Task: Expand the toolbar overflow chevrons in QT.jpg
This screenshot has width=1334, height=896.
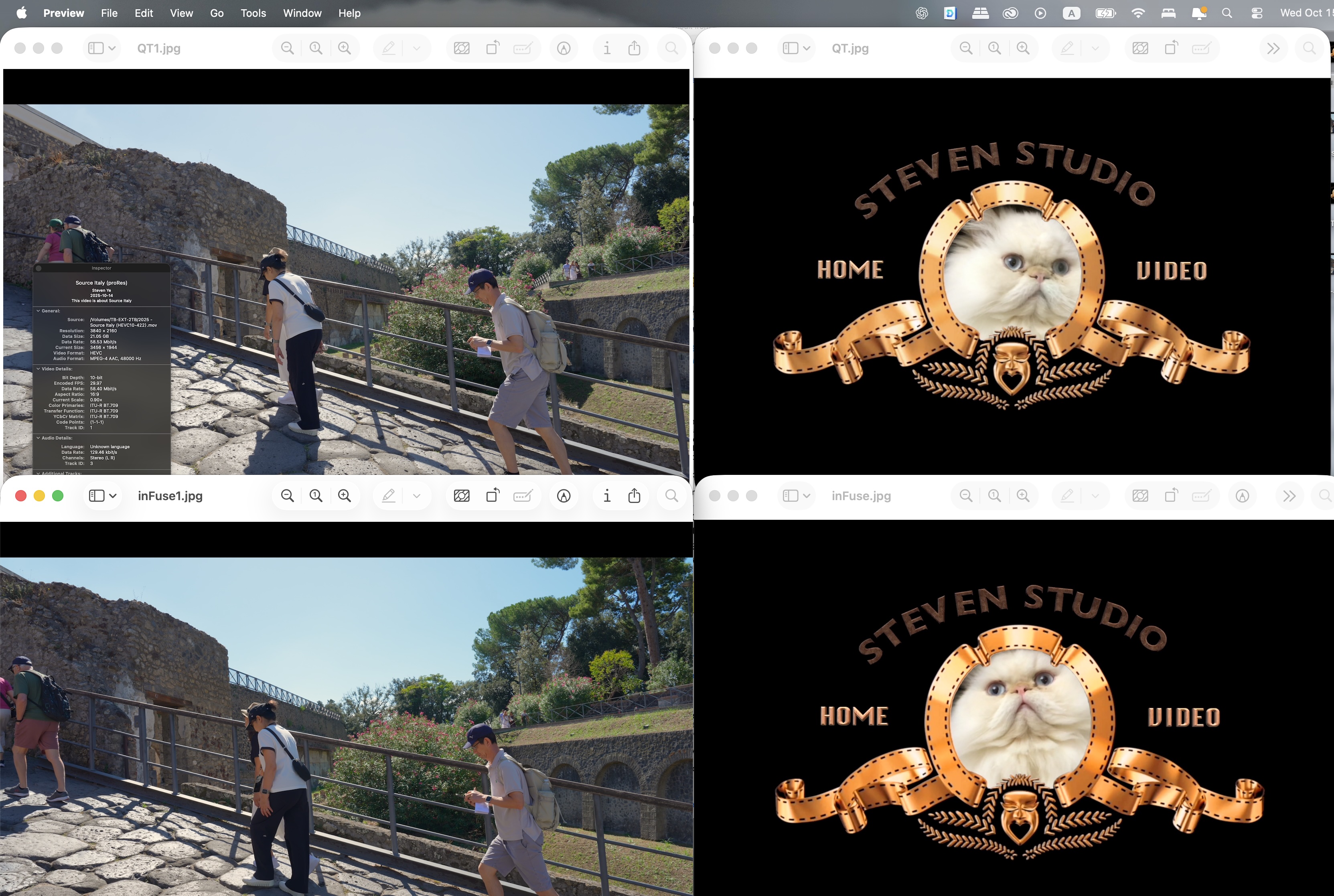Action: coord(1273,49)
